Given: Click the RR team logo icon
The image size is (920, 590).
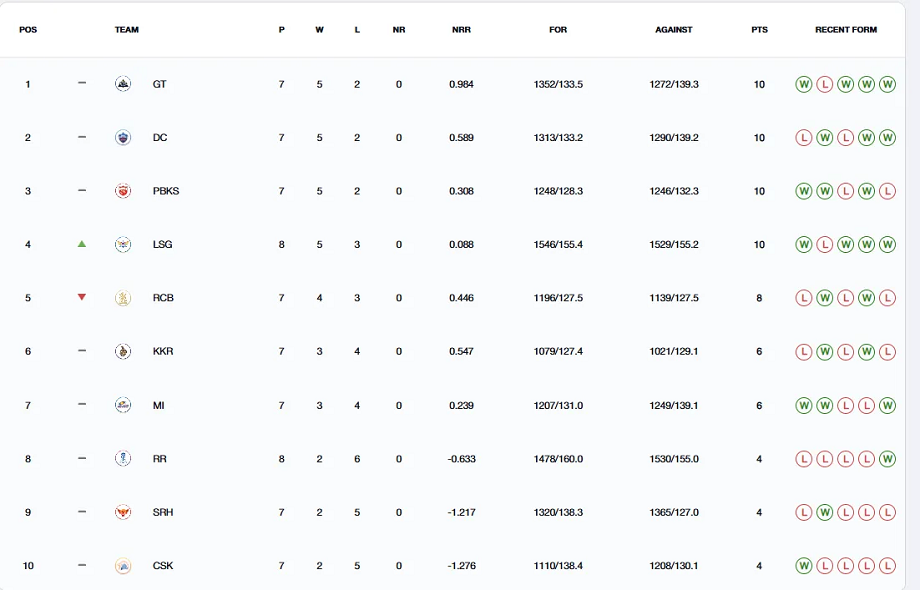Looking at the screenshot, I should 122,459.
